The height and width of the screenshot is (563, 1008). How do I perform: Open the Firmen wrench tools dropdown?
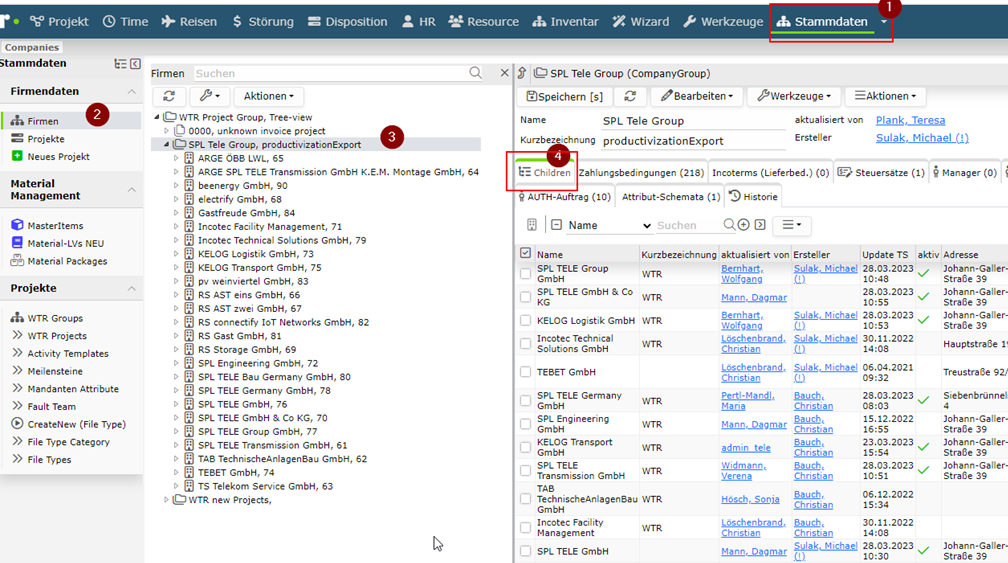(x=210, y=96)
